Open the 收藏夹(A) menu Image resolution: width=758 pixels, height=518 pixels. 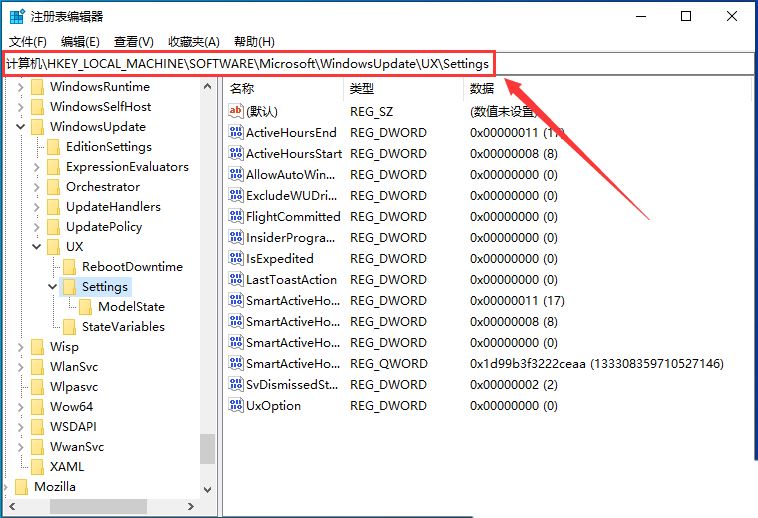194,42
